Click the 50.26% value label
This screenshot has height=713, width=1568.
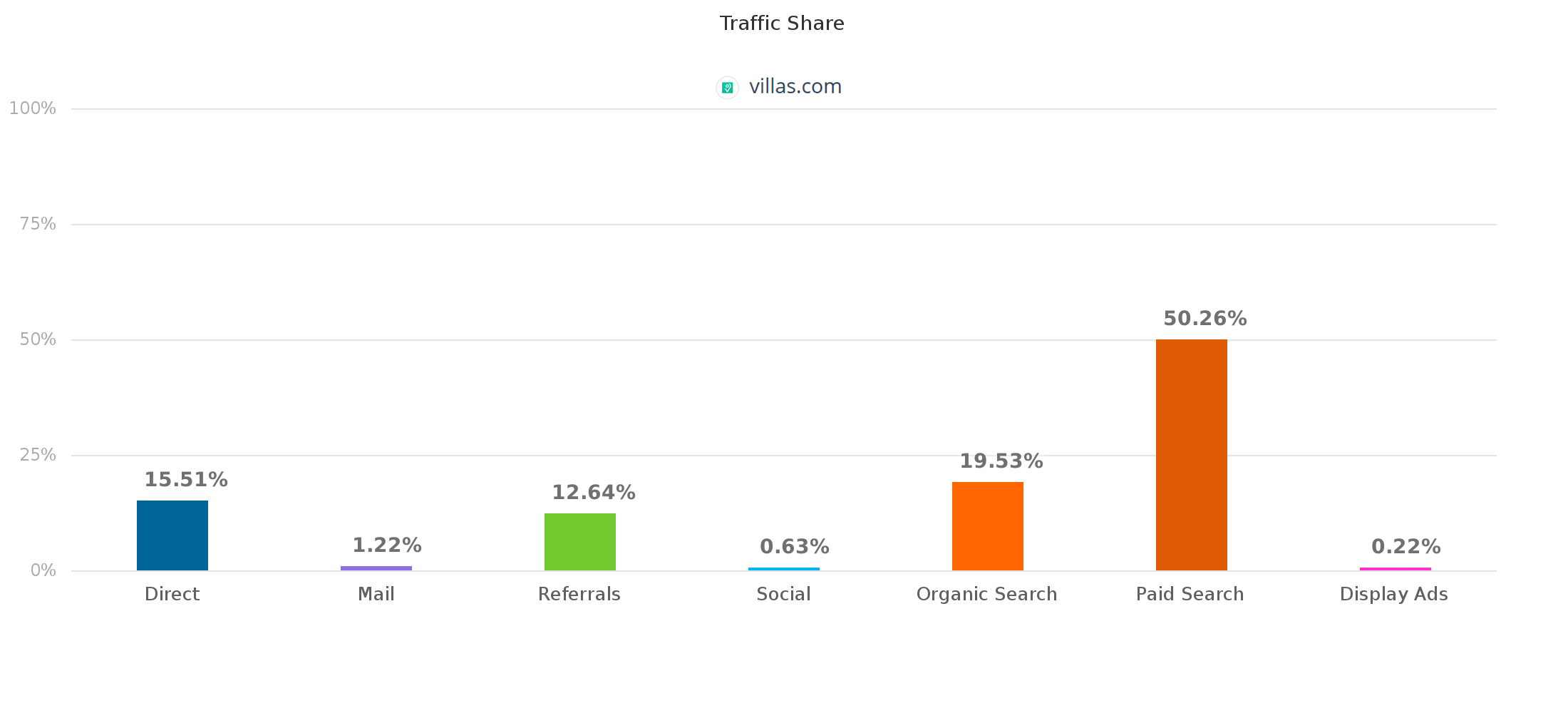[x=1205, y=319]
